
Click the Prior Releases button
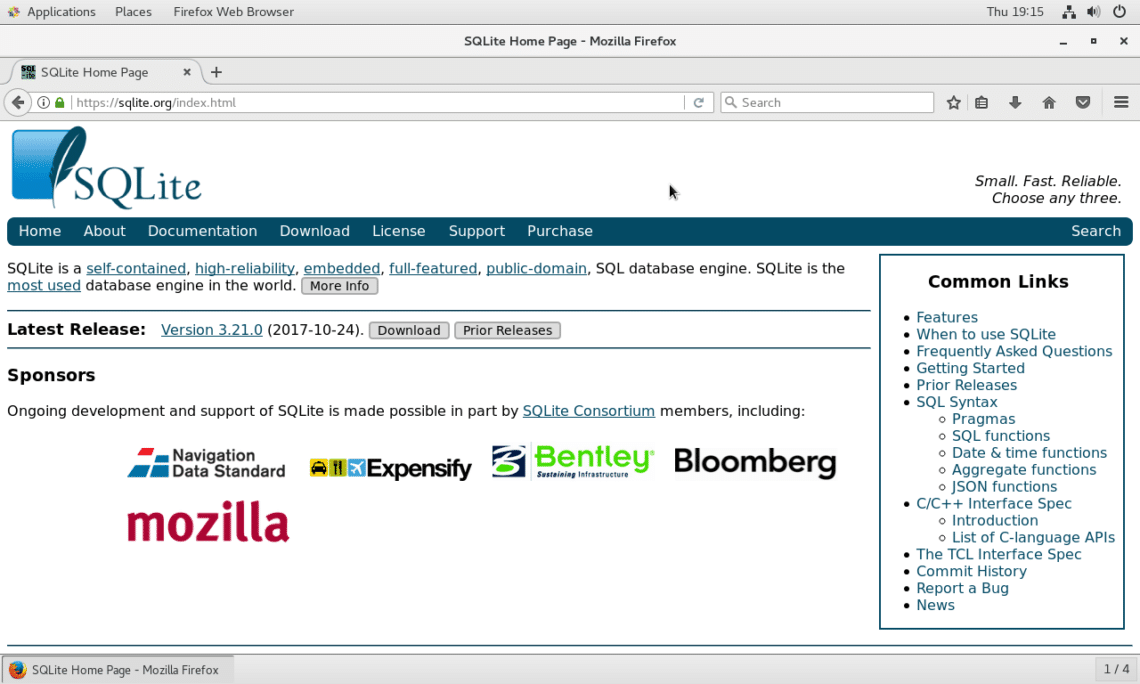coord(507,330)
